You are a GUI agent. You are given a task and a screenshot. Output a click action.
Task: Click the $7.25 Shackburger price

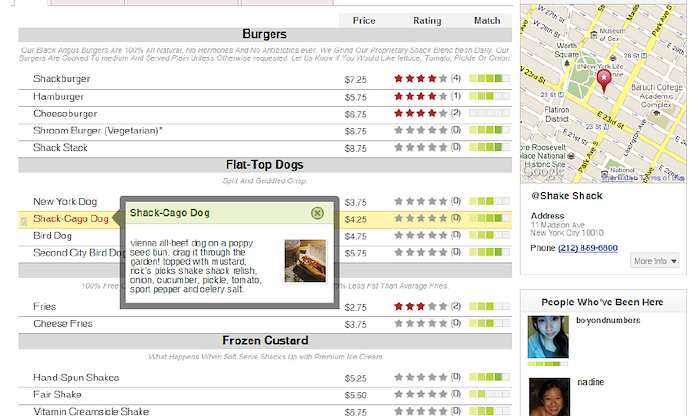tap(355, 80)
